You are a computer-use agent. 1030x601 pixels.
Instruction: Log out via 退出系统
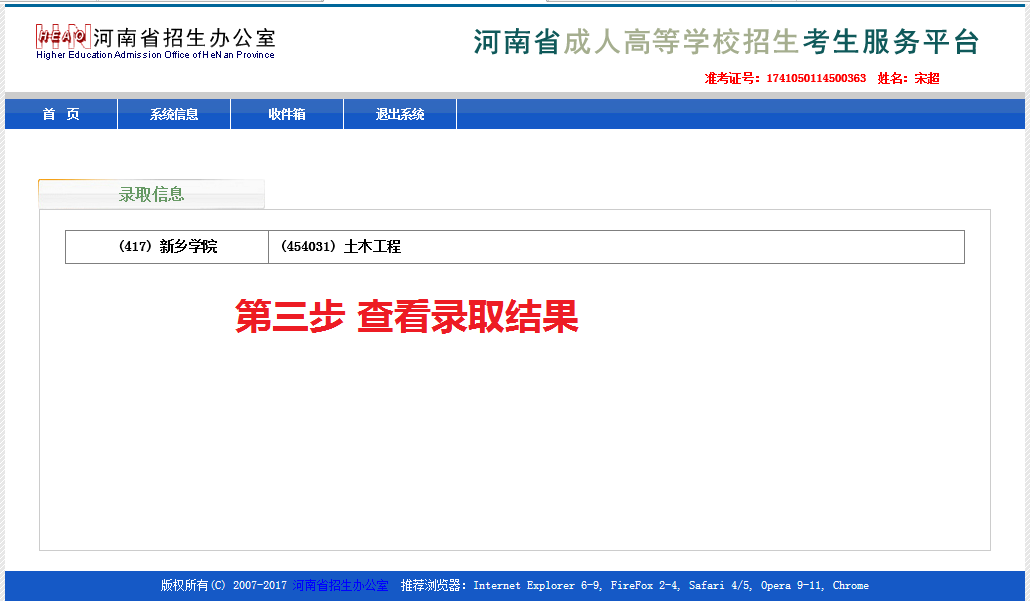(x=400, y=114)
